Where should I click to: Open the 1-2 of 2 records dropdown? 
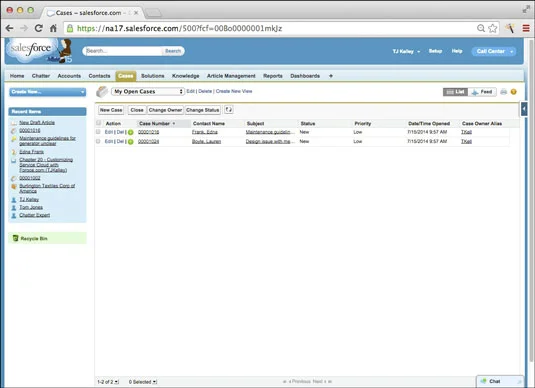point(108,382)
